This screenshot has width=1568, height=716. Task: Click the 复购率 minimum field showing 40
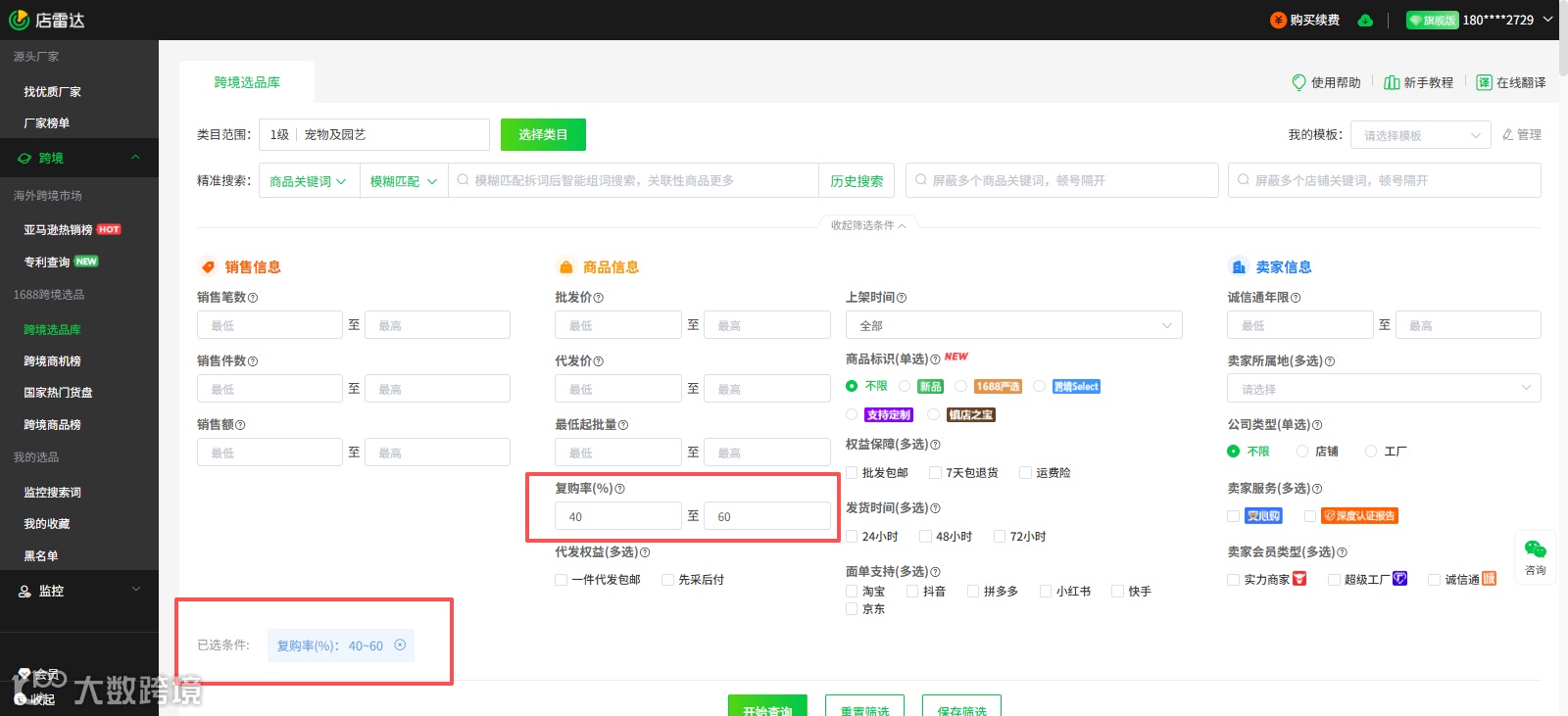[618, 516]
